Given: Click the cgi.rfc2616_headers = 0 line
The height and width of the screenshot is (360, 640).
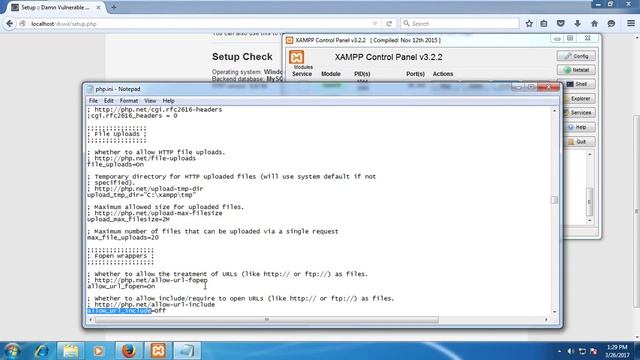Looking at the screenshot, I should [x=132, y=116].
